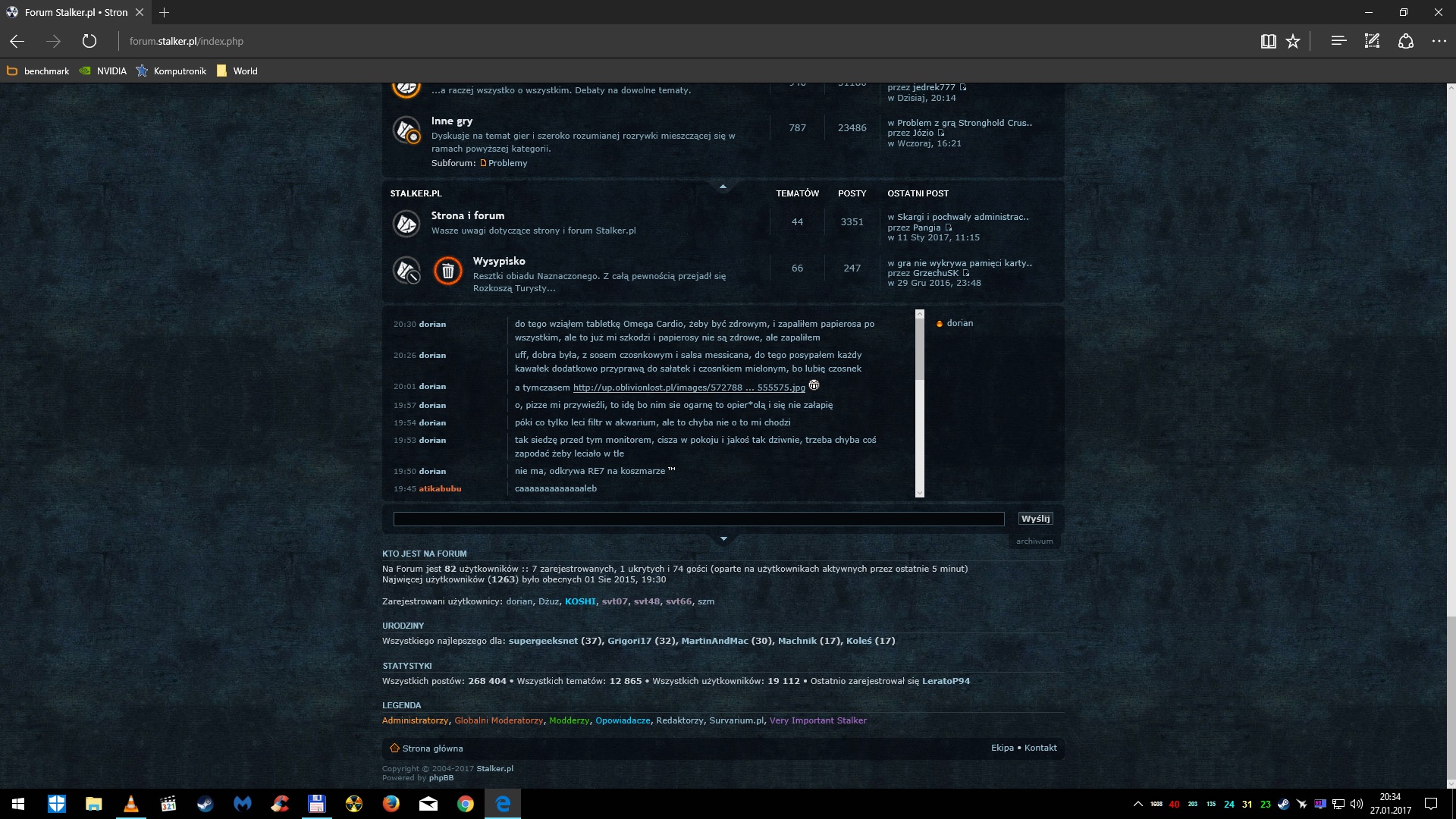Viewport: 1456px width, 819px height.
Task: Open the Administratorzy legend group
Action: point(415,720)
